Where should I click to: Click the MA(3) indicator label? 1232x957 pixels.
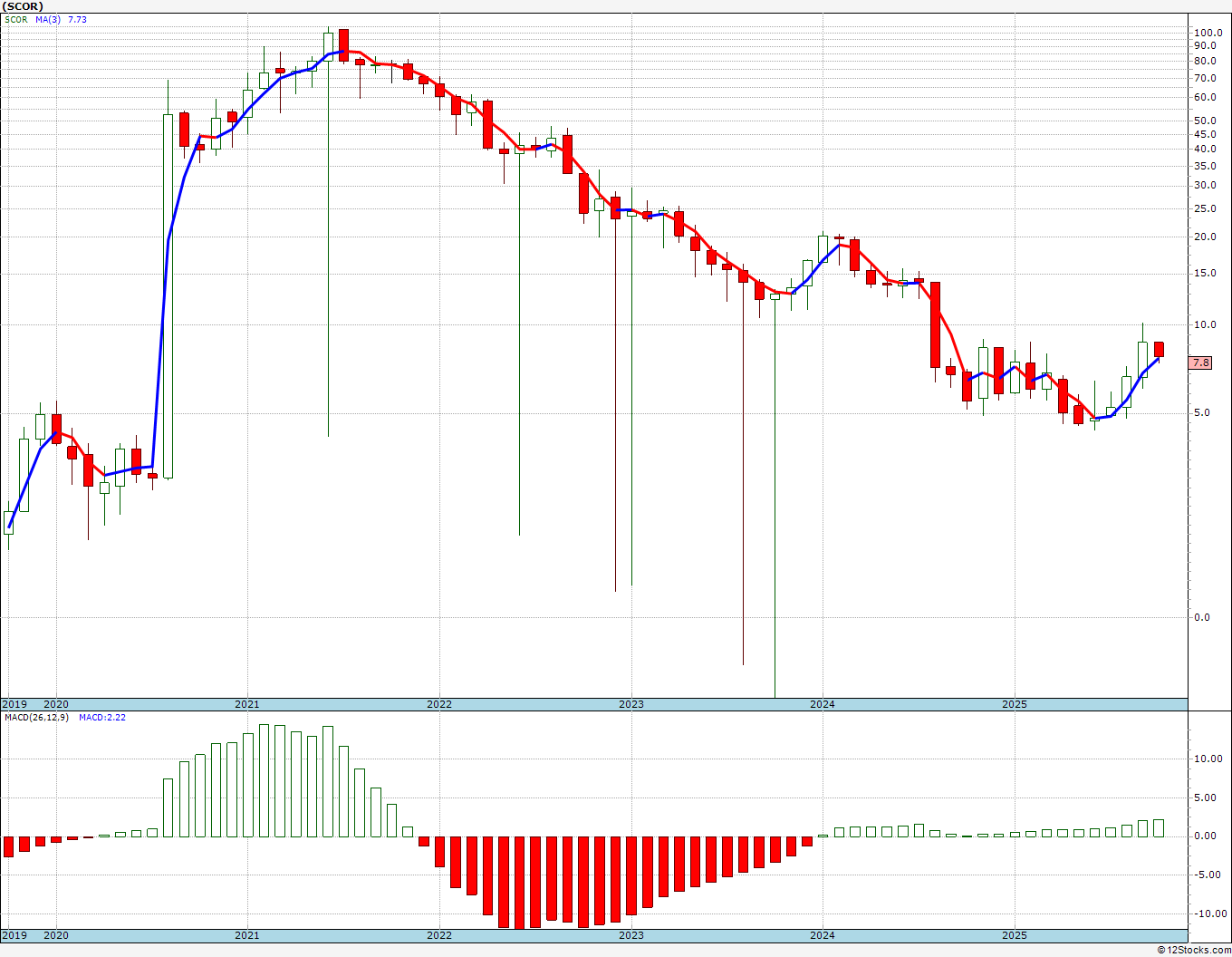pyautogui.click(x=49, y=19)
